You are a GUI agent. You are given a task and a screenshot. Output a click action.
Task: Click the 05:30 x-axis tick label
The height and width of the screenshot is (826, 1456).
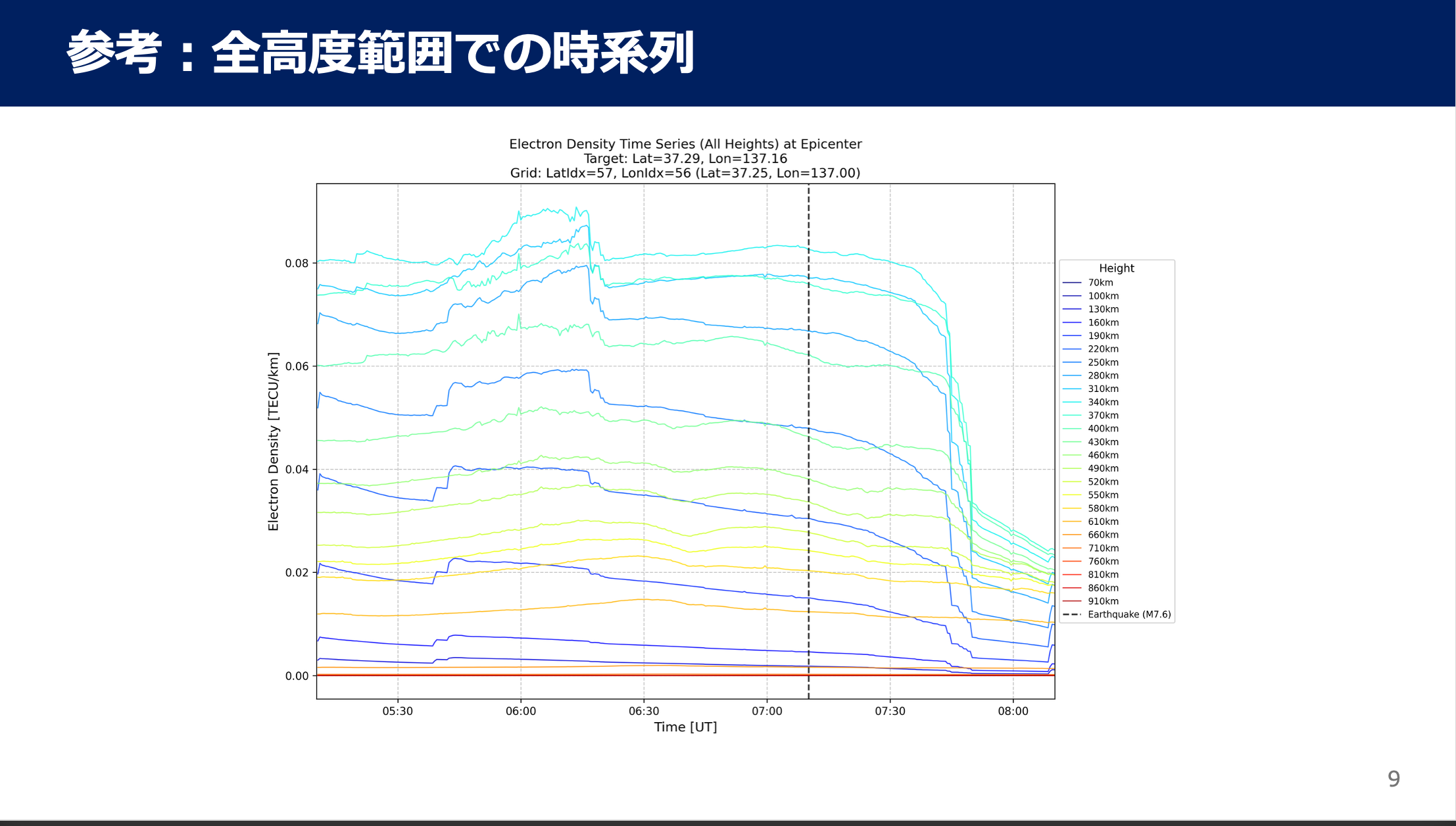point(398,711)
